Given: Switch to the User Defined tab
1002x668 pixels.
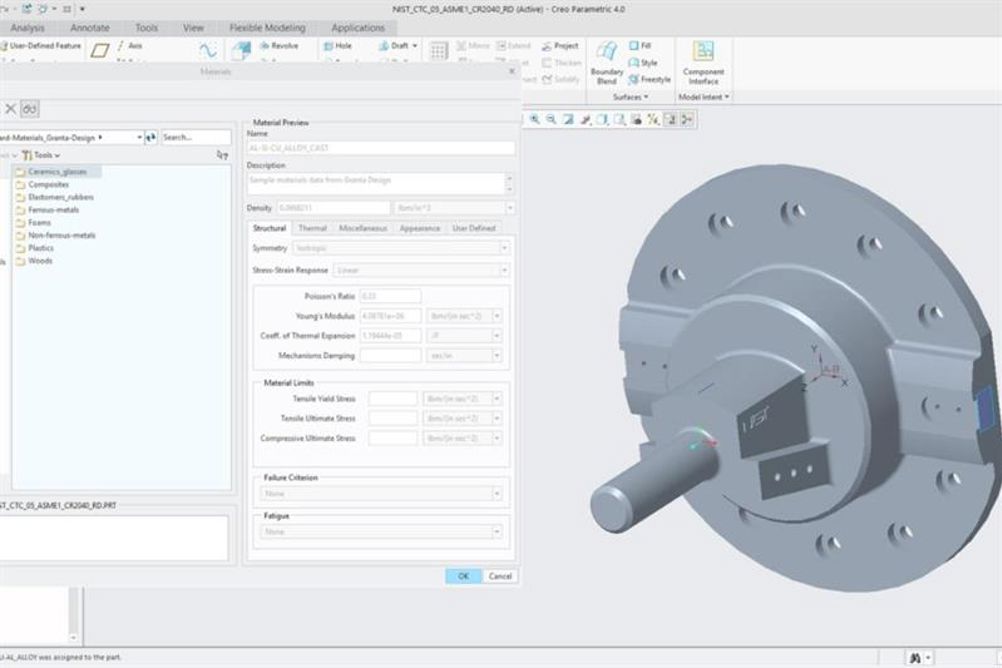Looking at the screenshot, I should [x=474, y=228].
